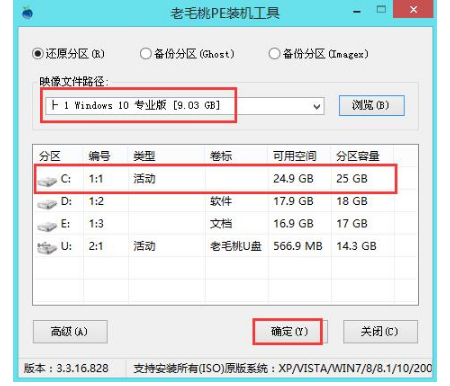
Task: Click the 浏览 (B) browse button
Action: pos(372,106)
